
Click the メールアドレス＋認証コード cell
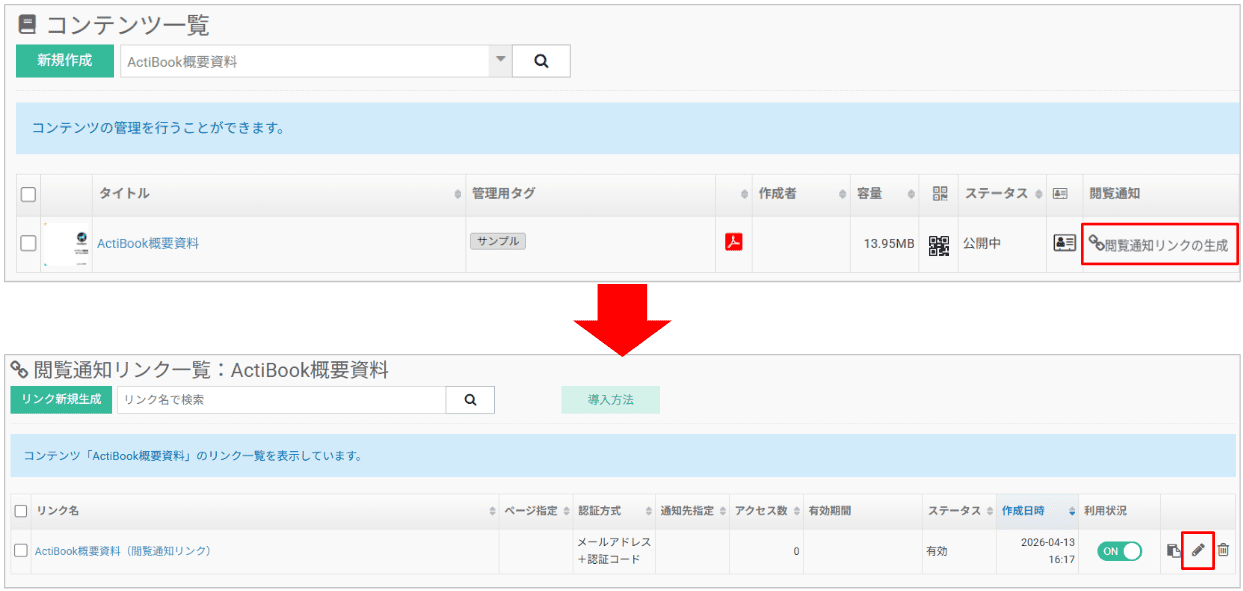point(614,551)
